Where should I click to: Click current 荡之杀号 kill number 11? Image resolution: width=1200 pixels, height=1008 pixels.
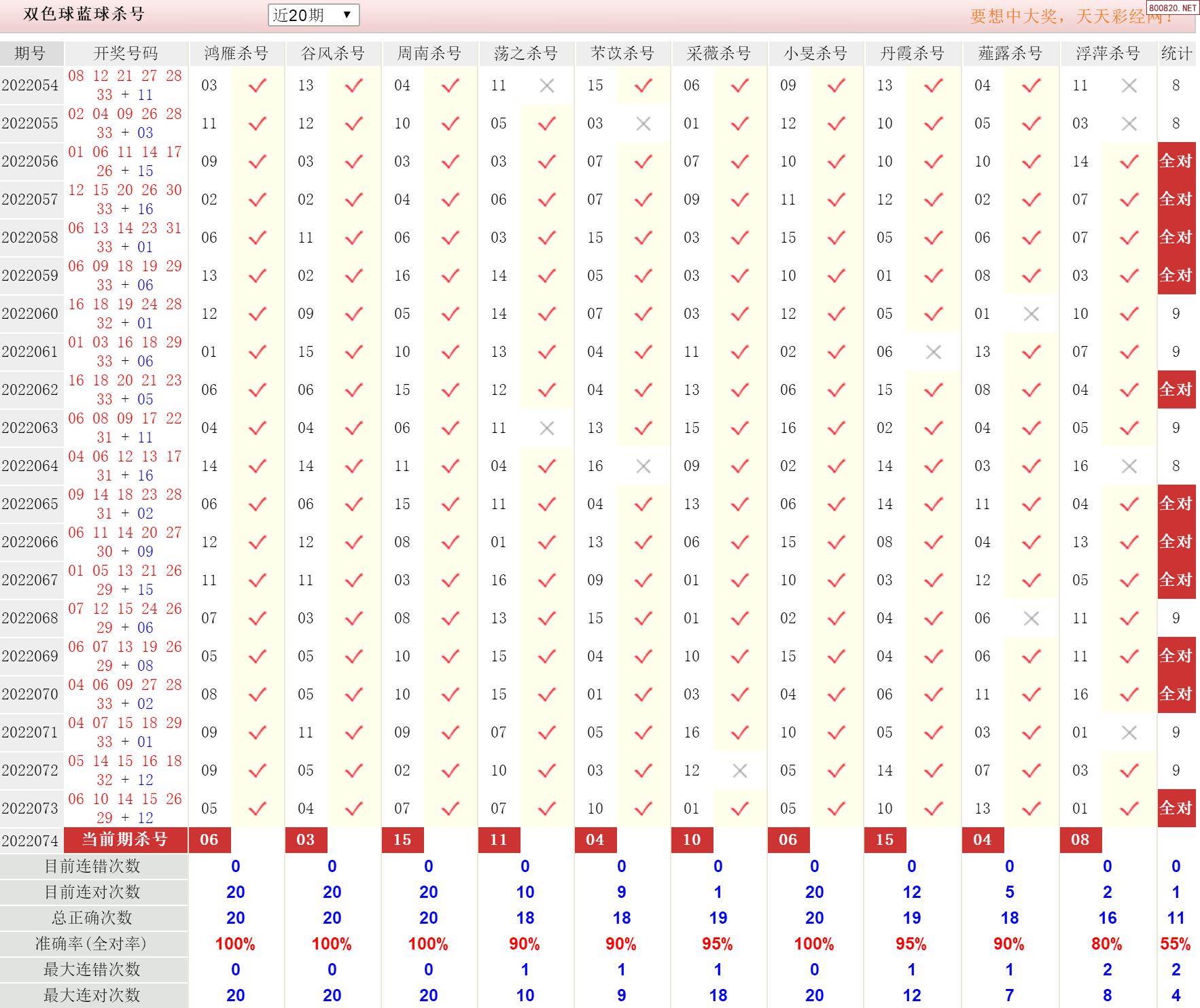499,839
